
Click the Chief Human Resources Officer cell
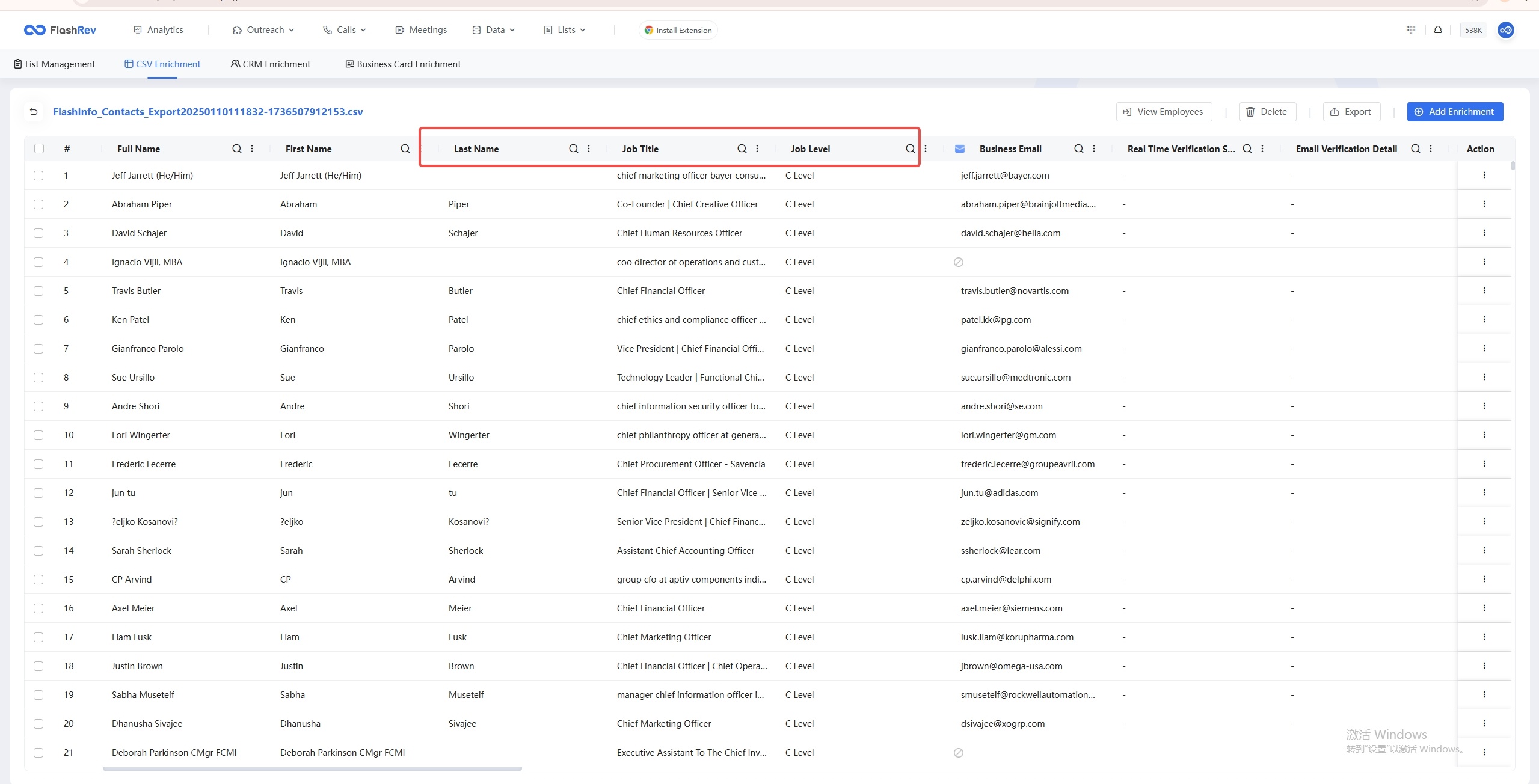[x=680, y=233]
